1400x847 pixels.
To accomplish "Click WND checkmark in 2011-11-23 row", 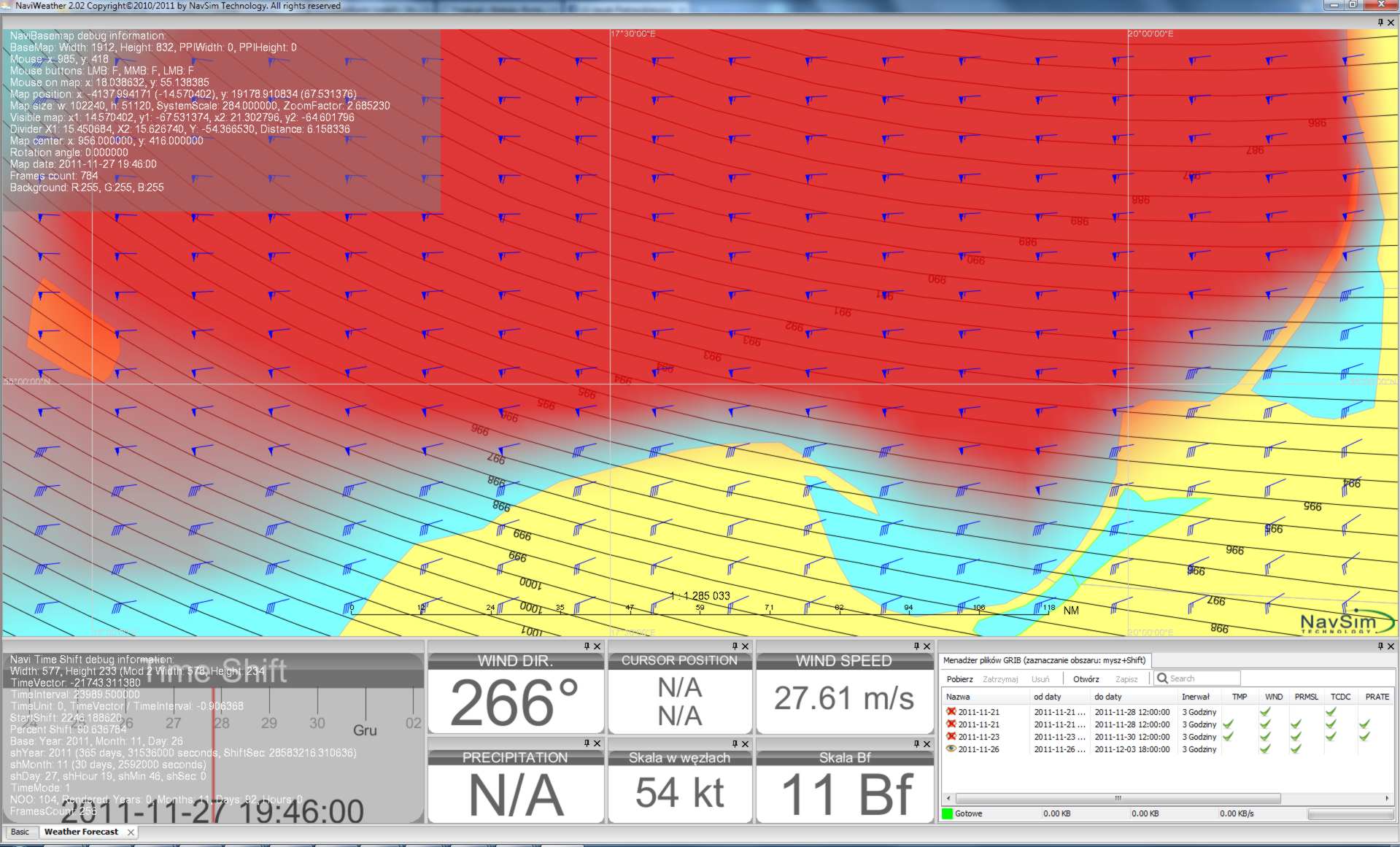I will click(1265, 736).
